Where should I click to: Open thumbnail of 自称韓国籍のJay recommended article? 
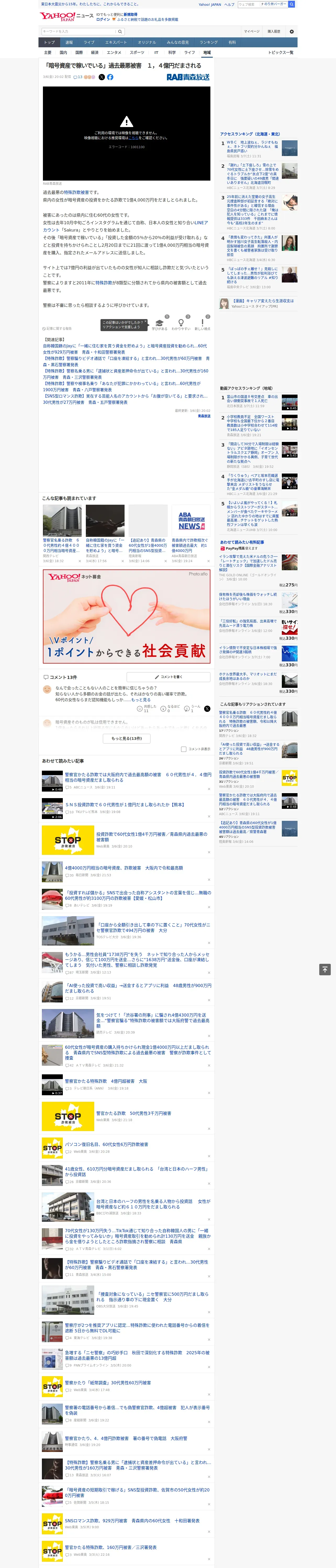click(x=105, y=520)
